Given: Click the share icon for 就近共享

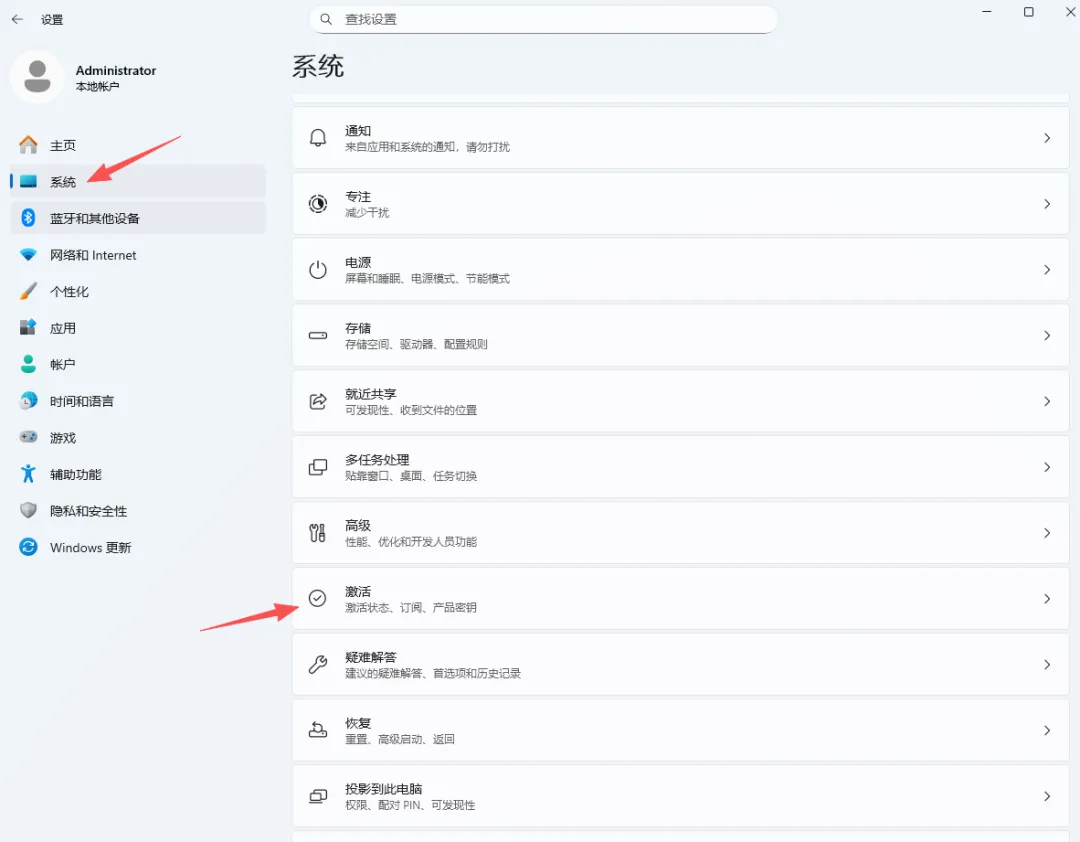Looking at the screenshot, I should (318, 401).
